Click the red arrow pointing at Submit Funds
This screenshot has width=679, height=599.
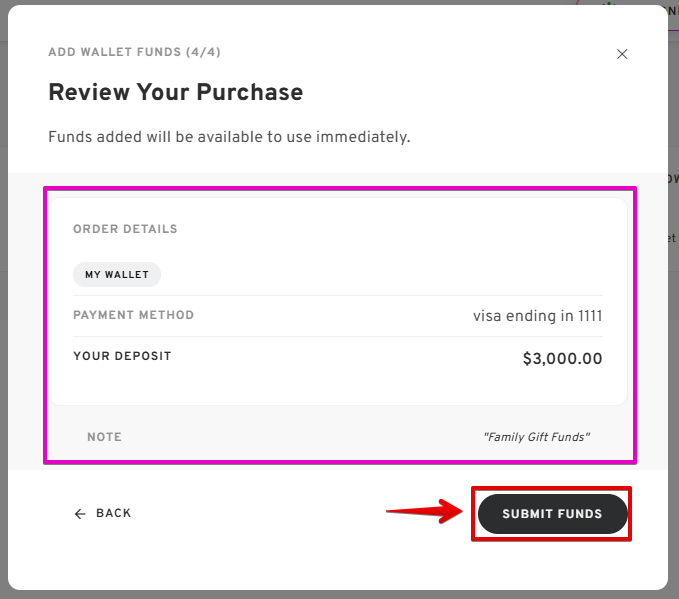pos(423,513)
